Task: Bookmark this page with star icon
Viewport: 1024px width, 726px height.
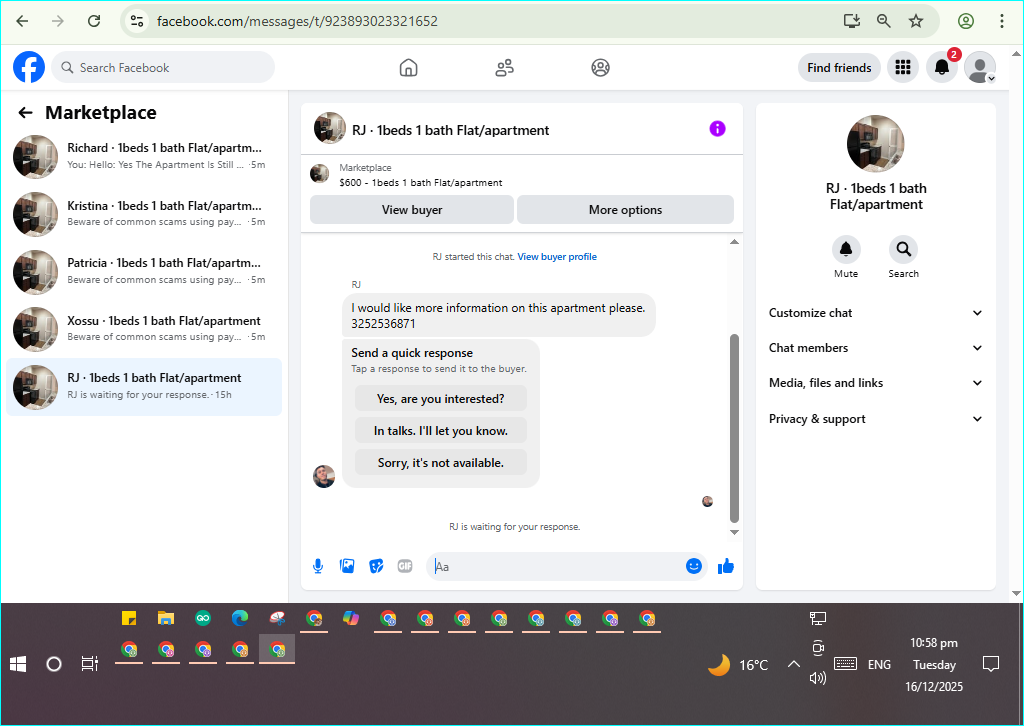Action: click(x=916, y=21)
